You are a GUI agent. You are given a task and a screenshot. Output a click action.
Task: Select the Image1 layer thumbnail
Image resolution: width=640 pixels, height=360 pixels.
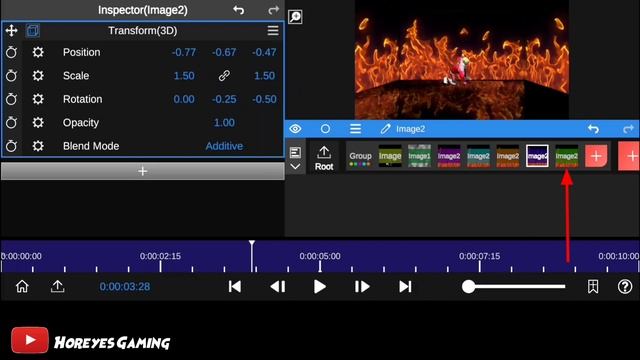(419, 156)
